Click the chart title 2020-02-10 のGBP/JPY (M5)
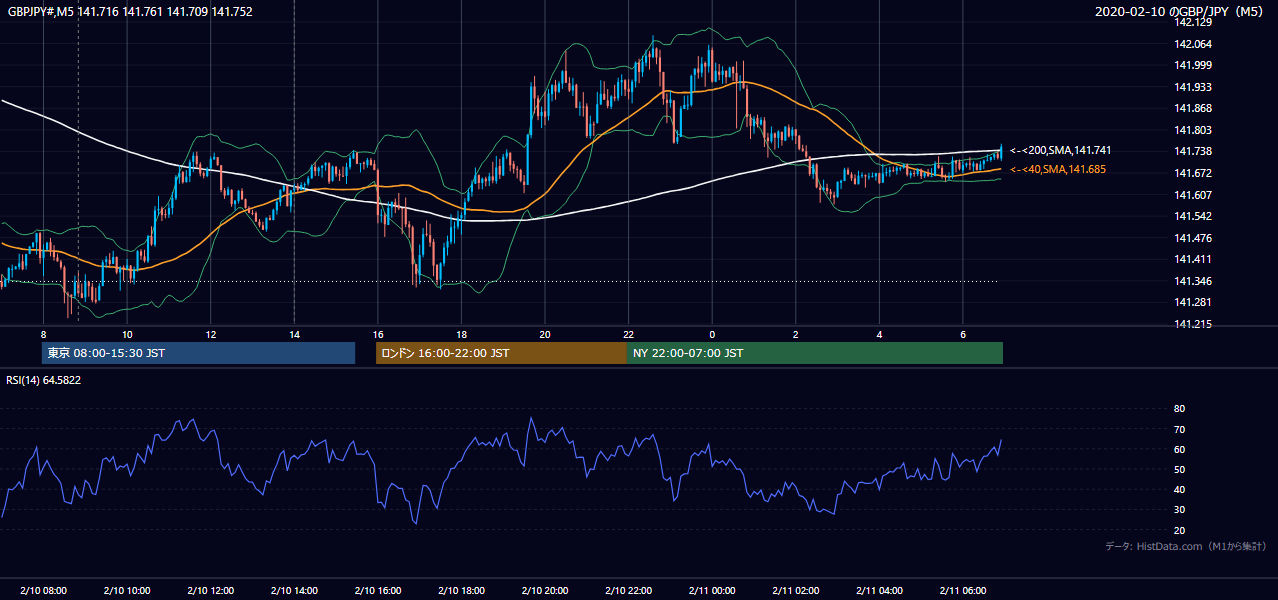Viewport: 1278px width, 600px height. [x=1180, y=12]
